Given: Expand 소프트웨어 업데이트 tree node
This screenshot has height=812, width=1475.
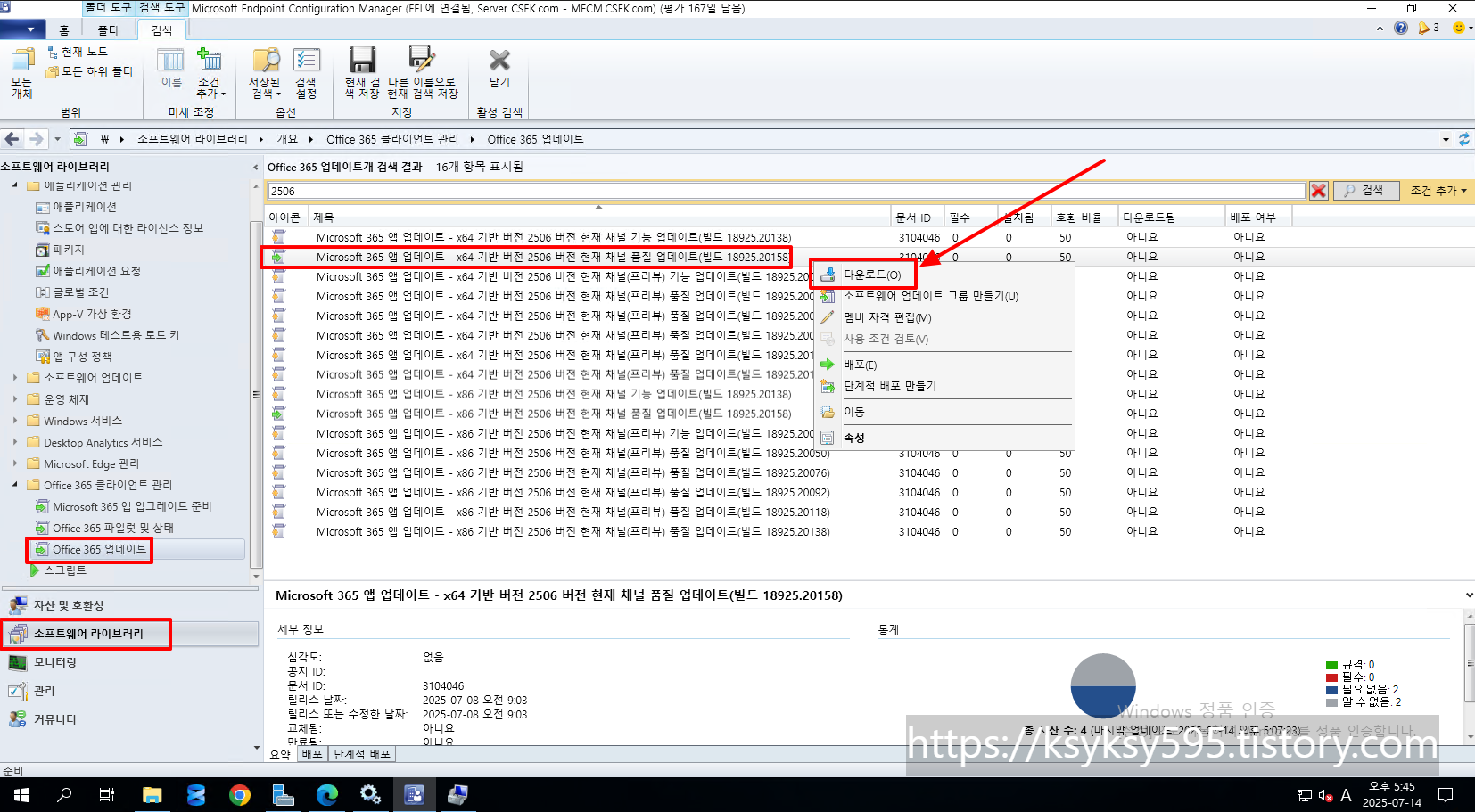Looking at the screenshot, I should click(x=15, y=378).
